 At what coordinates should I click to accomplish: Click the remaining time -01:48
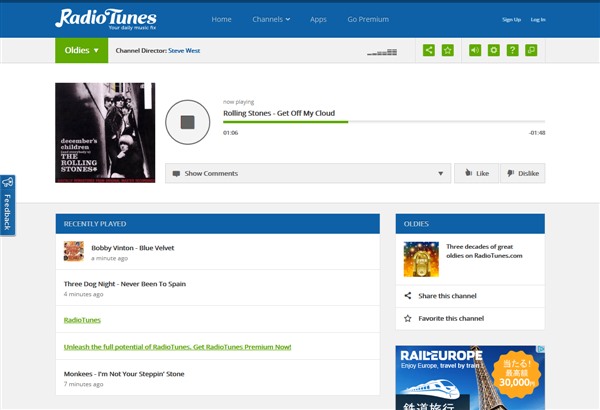(537, 133)
